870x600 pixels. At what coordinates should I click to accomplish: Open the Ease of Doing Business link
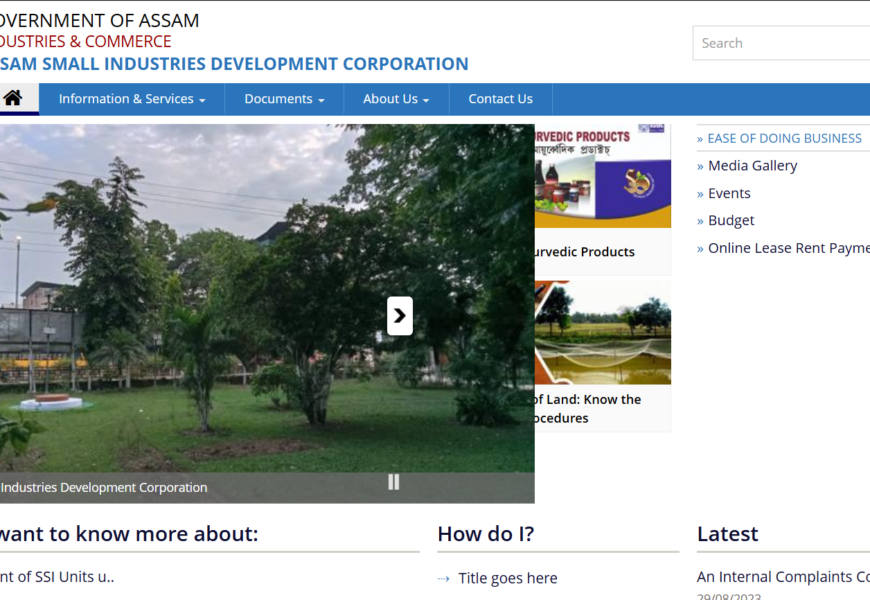(x=784, y=138)
